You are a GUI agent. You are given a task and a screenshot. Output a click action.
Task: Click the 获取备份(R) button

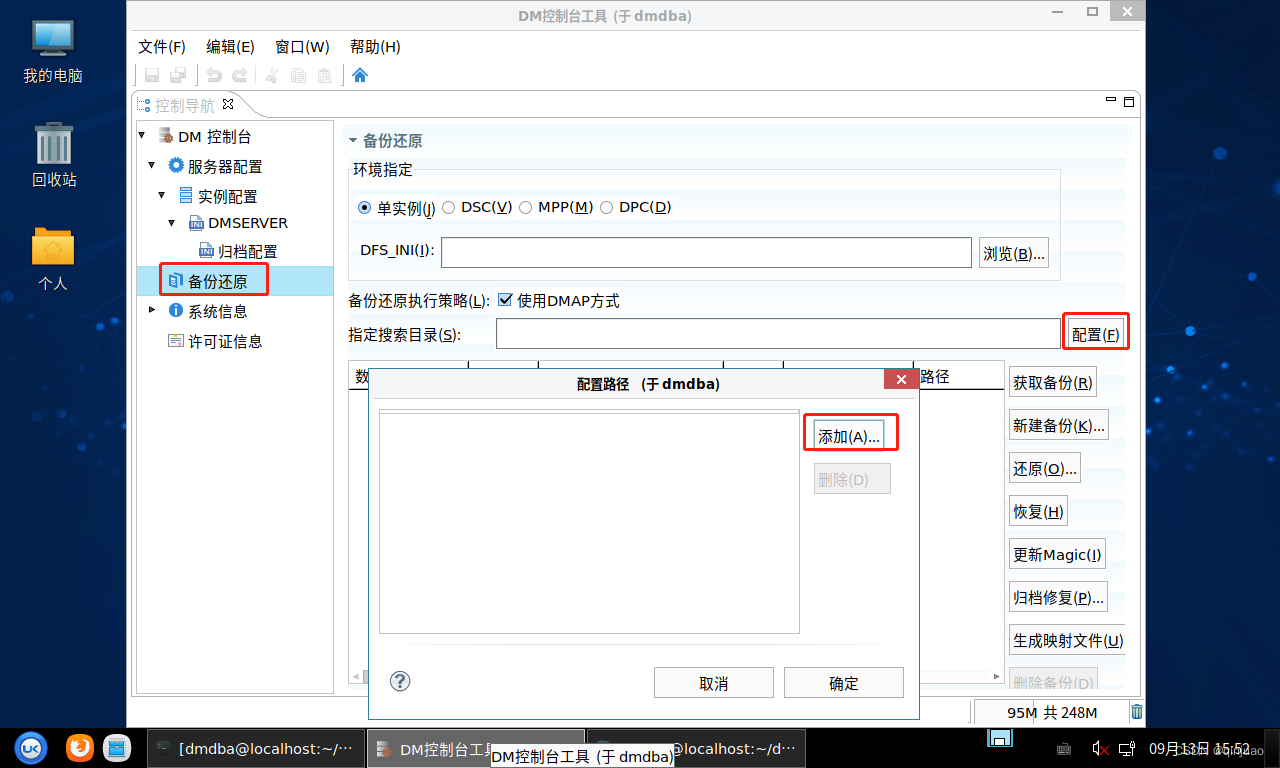pos(1053,382)
